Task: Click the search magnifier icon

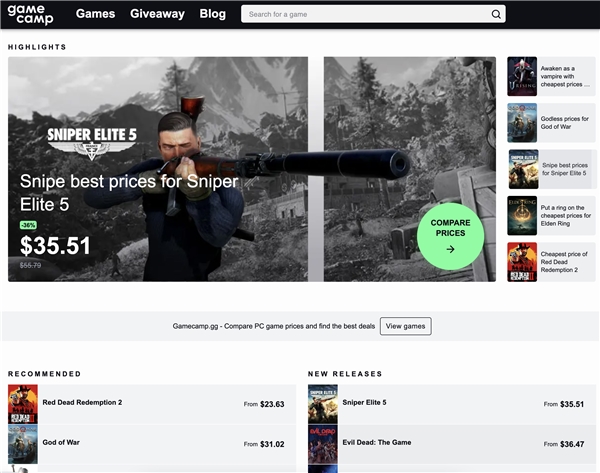Action: click(x=496, y=15)
